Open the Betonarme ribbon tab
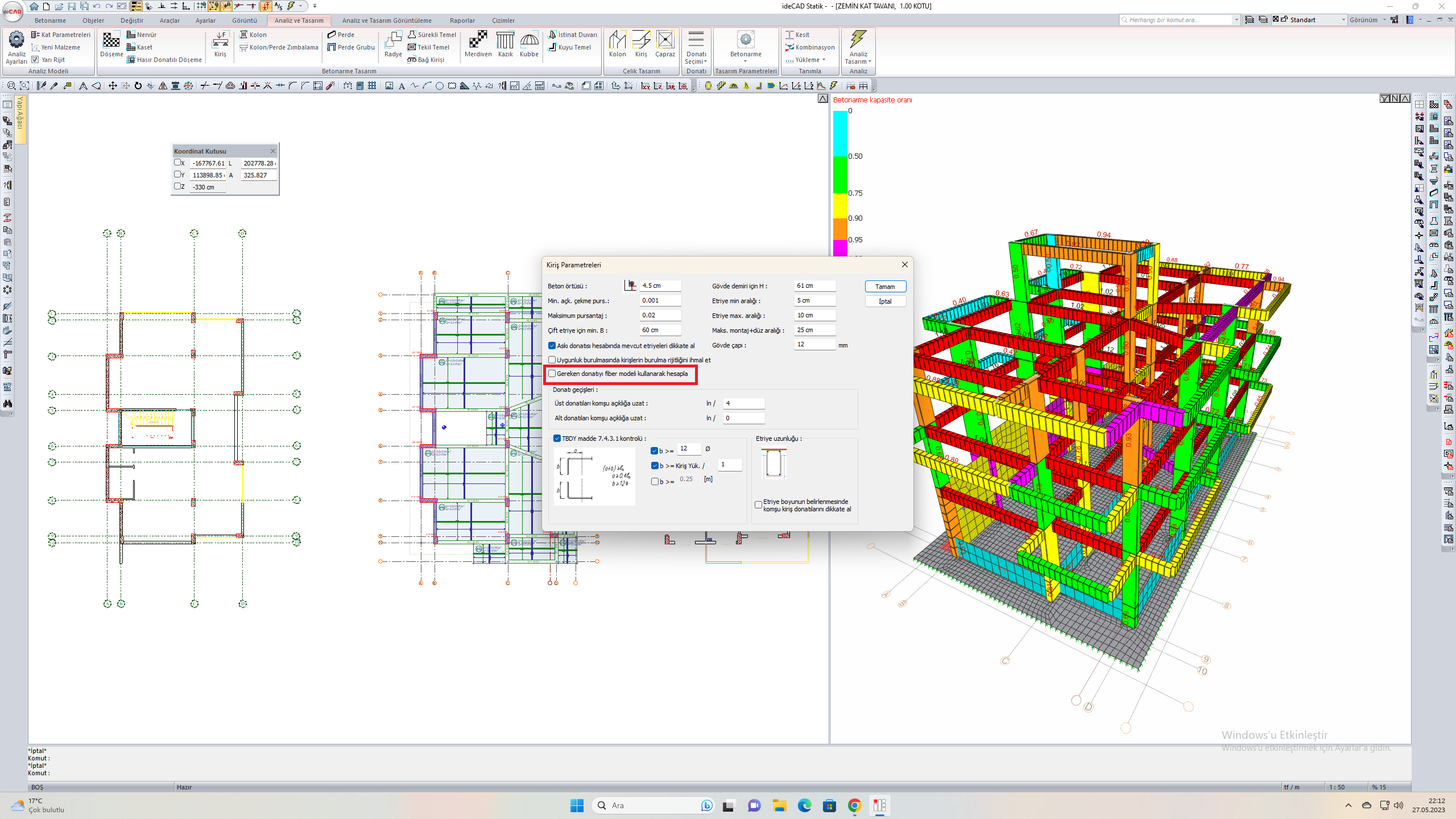 [x=50, y=20]
